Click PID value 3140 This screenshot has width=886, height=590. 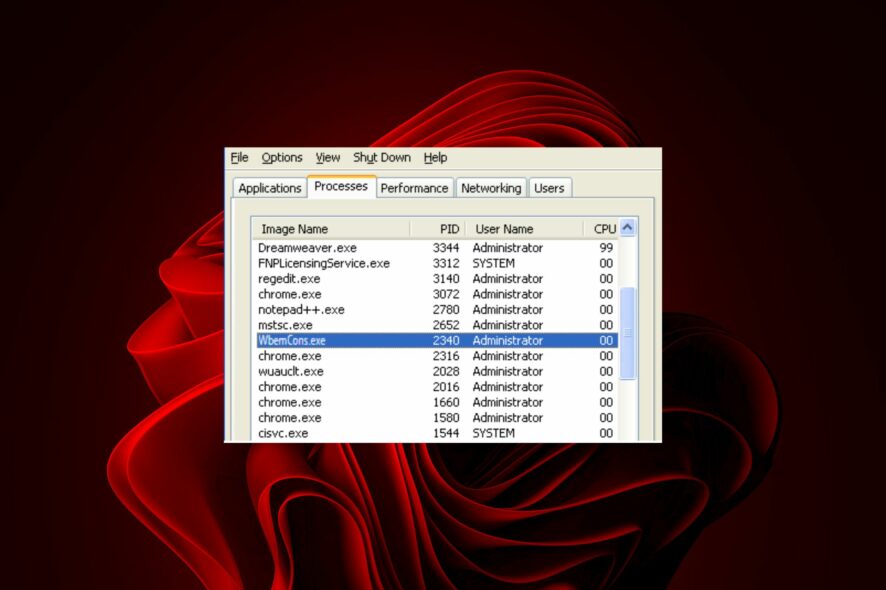click(x=446, y=279)
